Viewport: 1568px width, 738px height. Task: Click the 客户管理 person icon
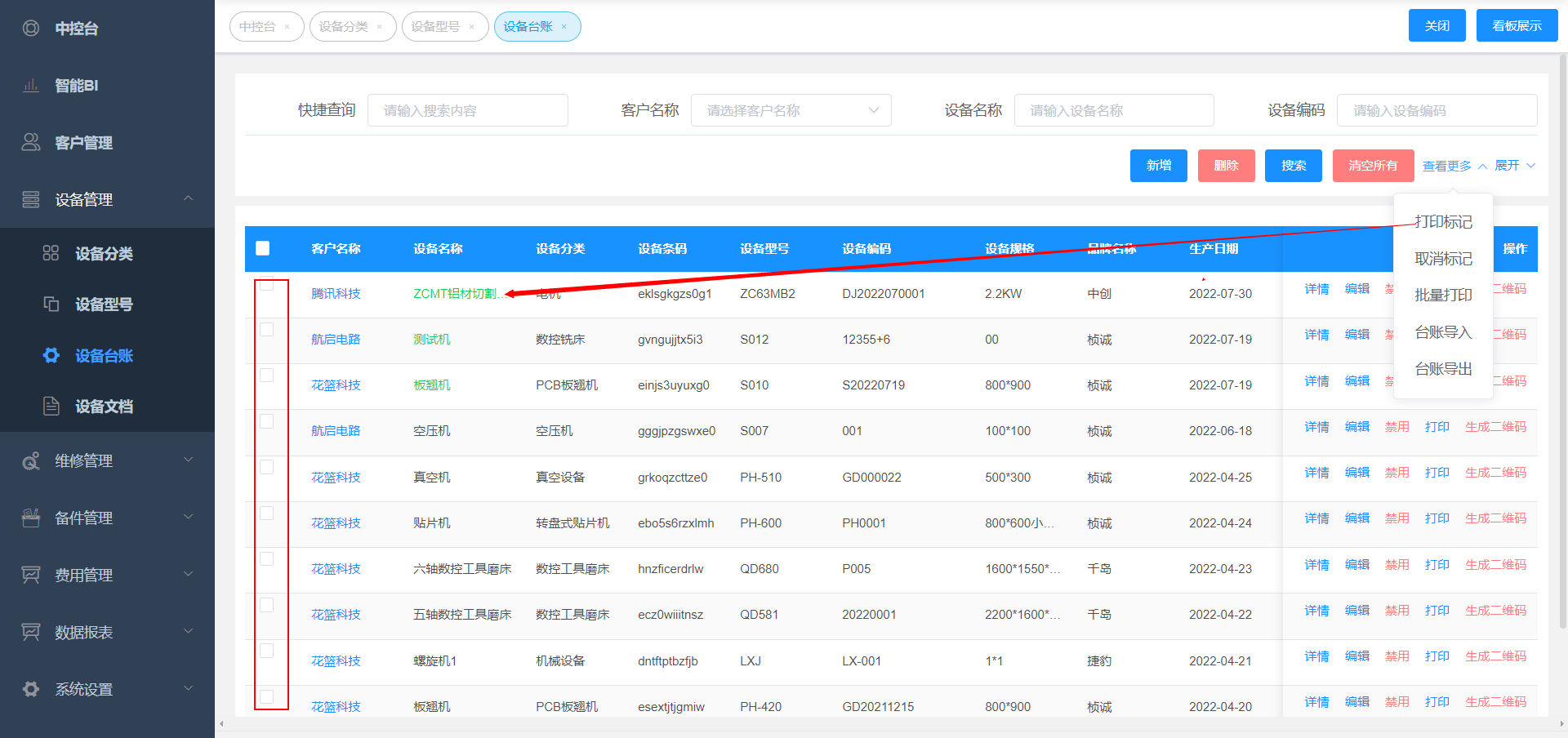(31, 143)
